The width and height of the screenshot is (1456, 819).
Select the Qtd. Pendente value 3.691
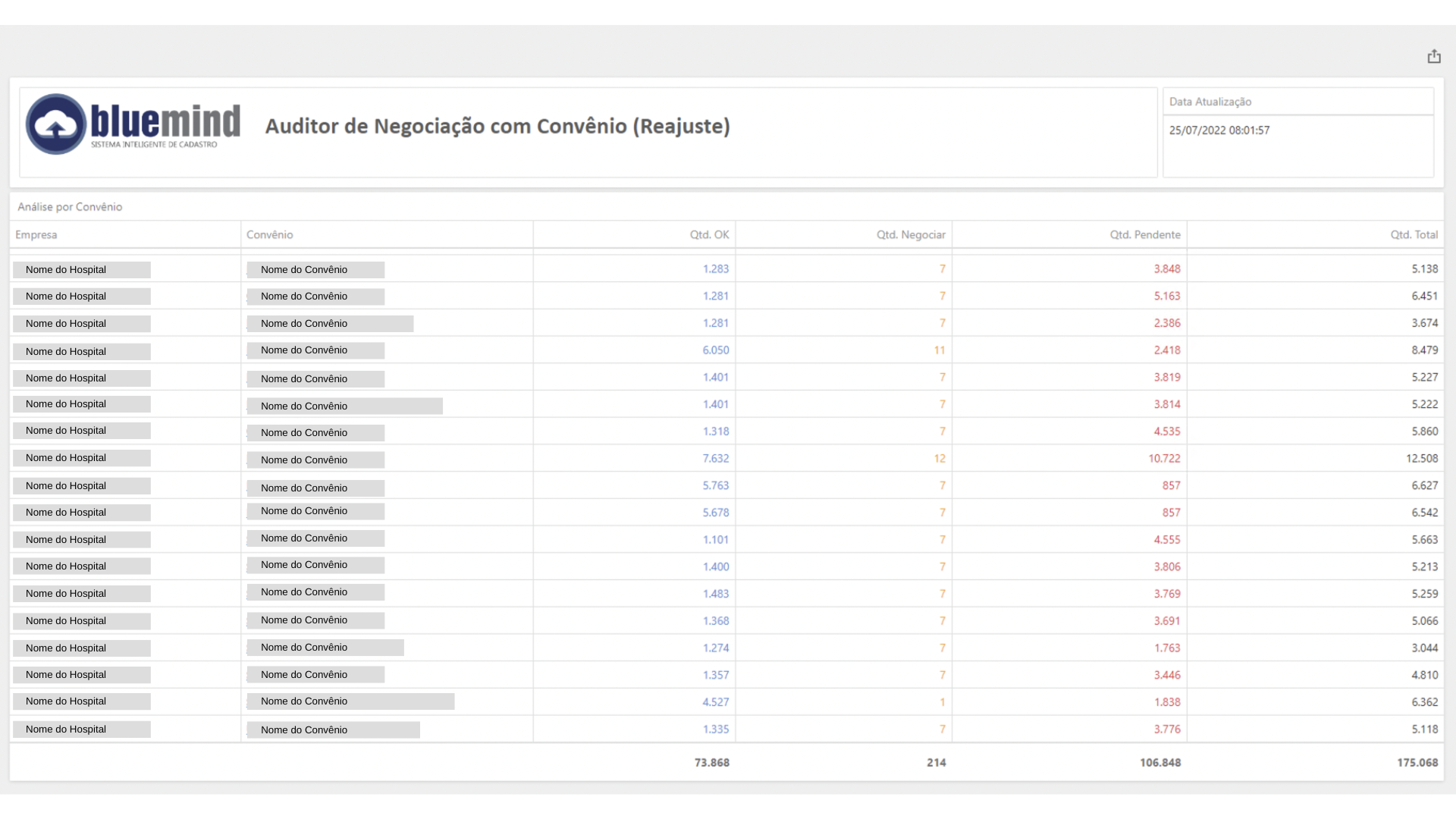1167,621
